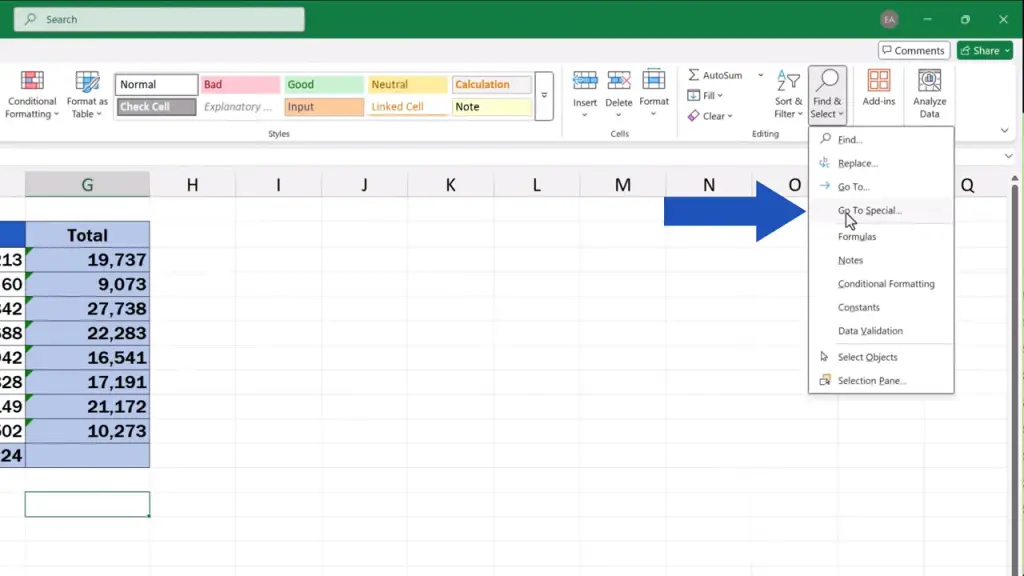The image size is (1024, 576).
Task: Open the AutoSum dropdown arrow
Action: [760, 75]
